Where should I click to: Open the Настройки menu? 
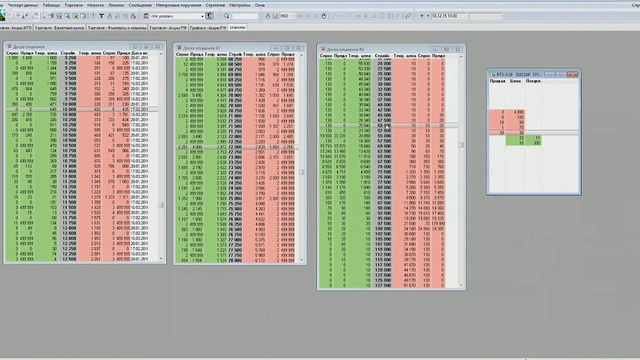click(239, 5)
